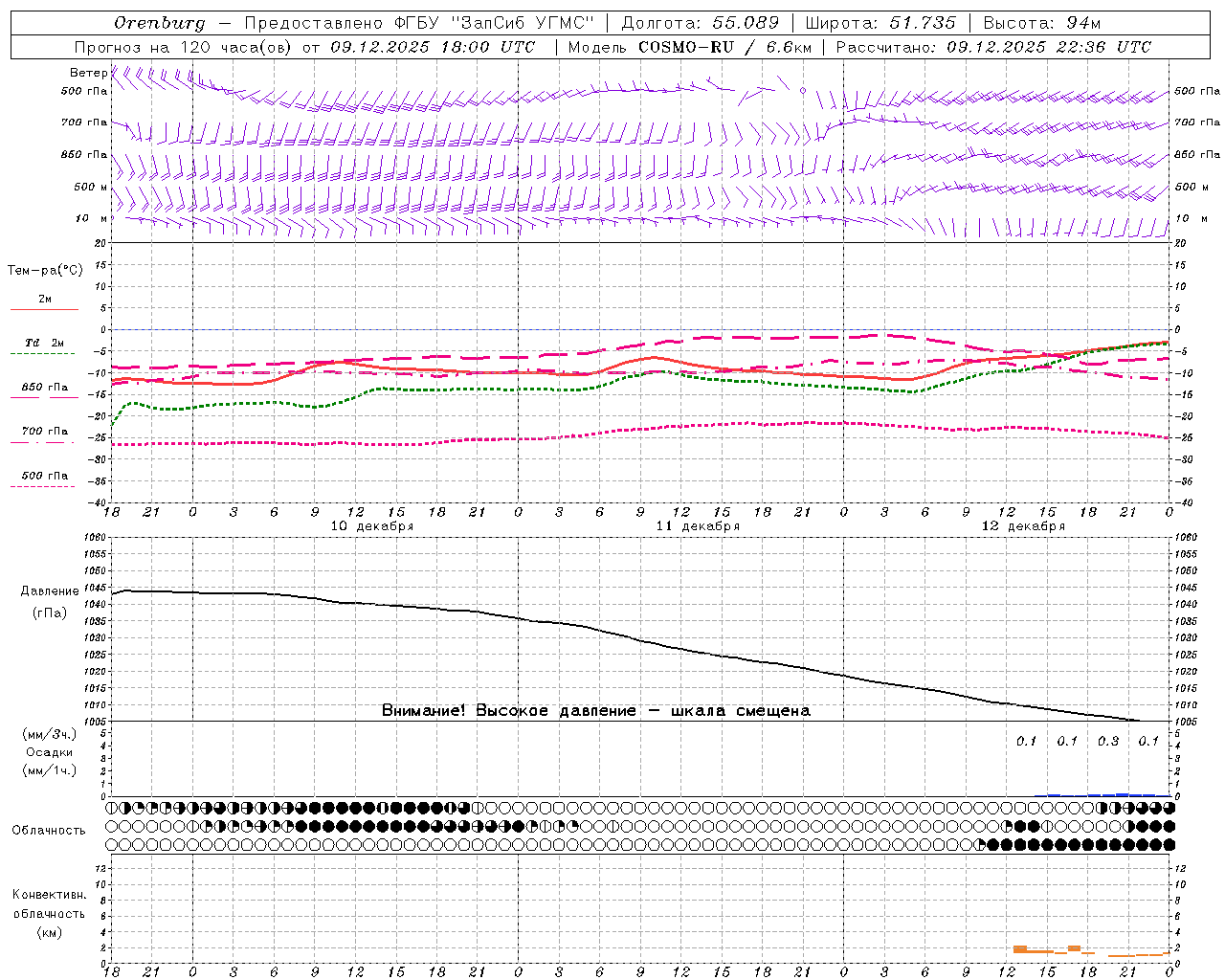Click the 'Td 2м' dew point legend entry
The image size is (1225, 980).
point(45,343)
